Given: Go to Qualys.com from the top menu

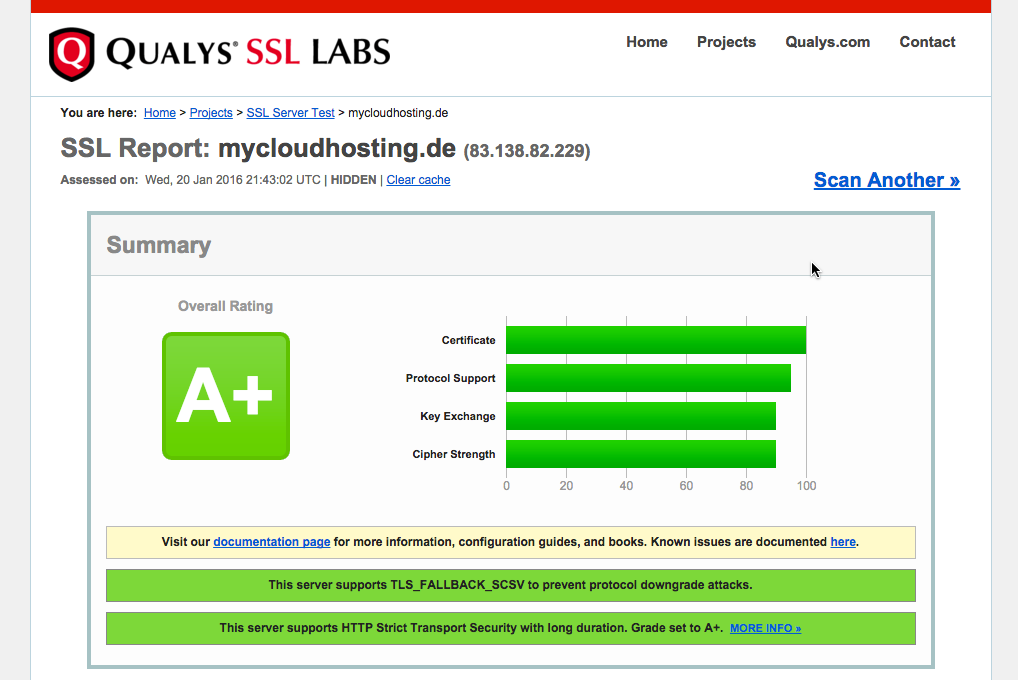Looking at the screenshot, I should pos(827,42).
